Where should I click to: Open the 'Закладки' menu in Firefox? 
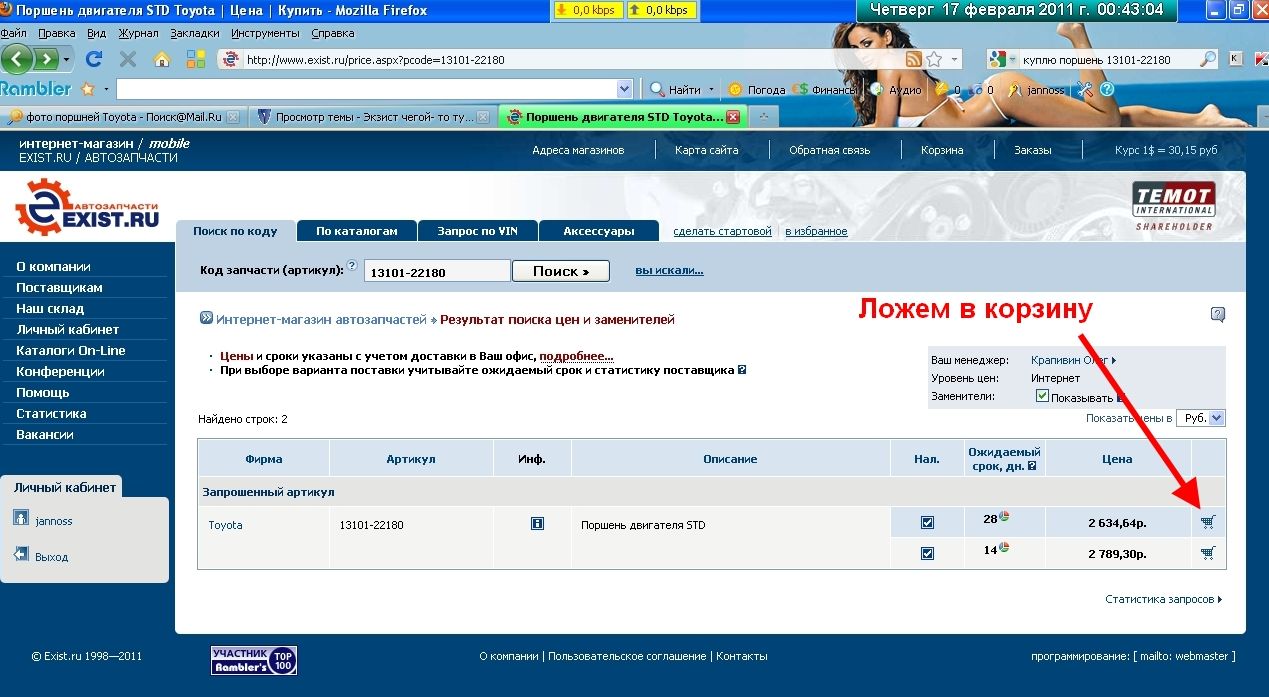point(194,33)
